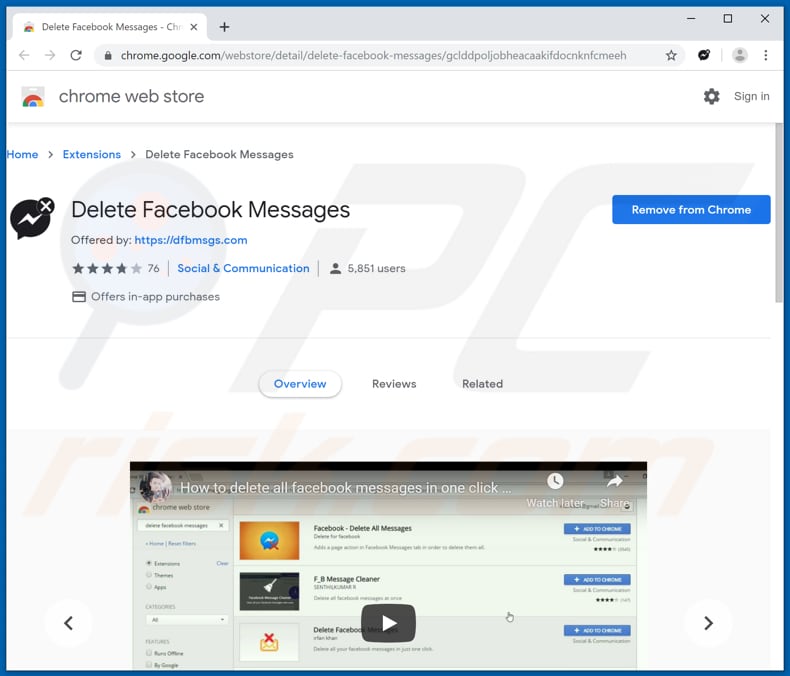Click the star rating of the extension
Image resolution: width=790 pixels, height=676 pixels.
(x=107, y=268)
